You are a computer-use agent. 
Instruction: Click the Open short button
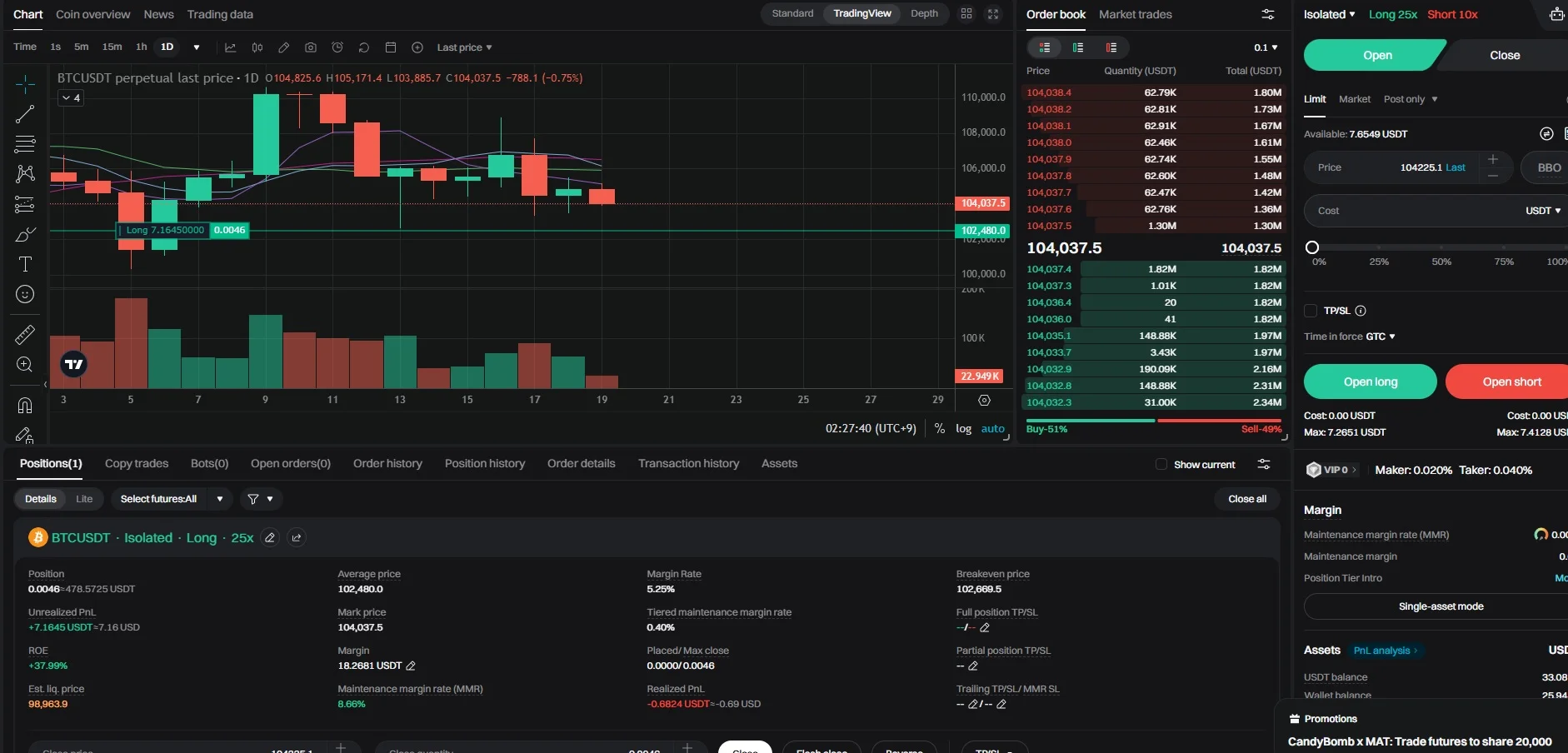point(1506,381)
